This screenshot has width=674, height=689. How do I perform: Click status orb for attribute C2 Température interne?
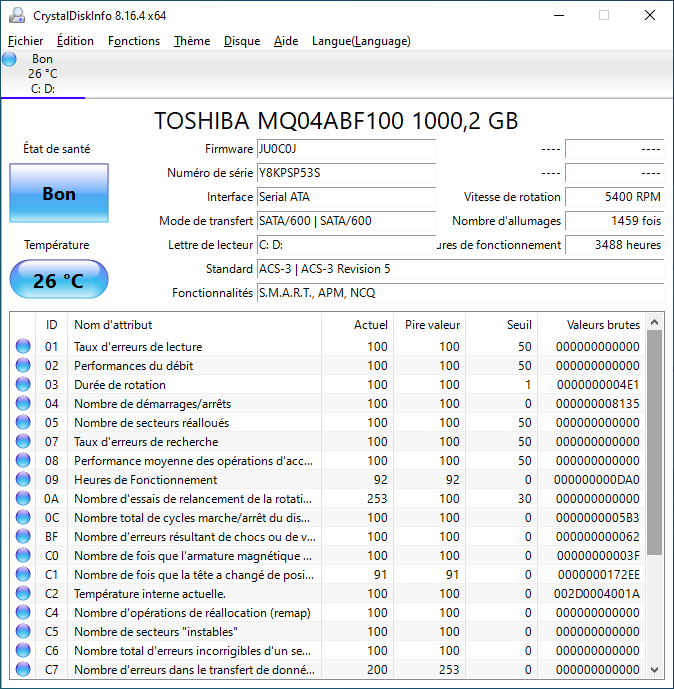coord(23,593)
